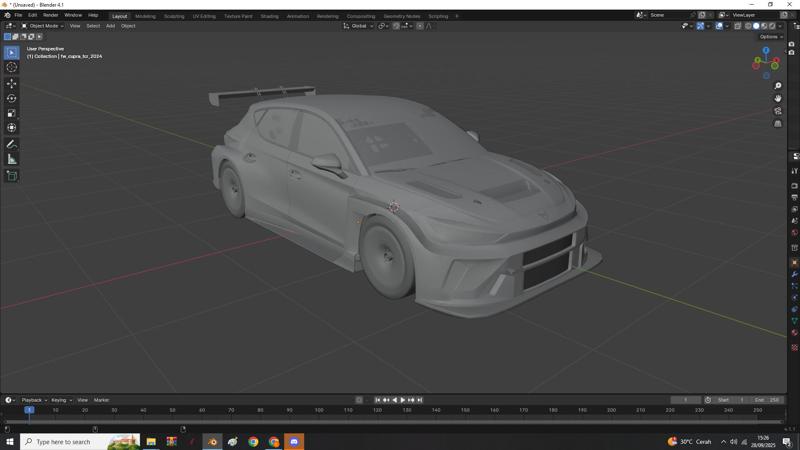Open the Texture properties tab
The image size is (800, 450).
click(x=794, y=348)
